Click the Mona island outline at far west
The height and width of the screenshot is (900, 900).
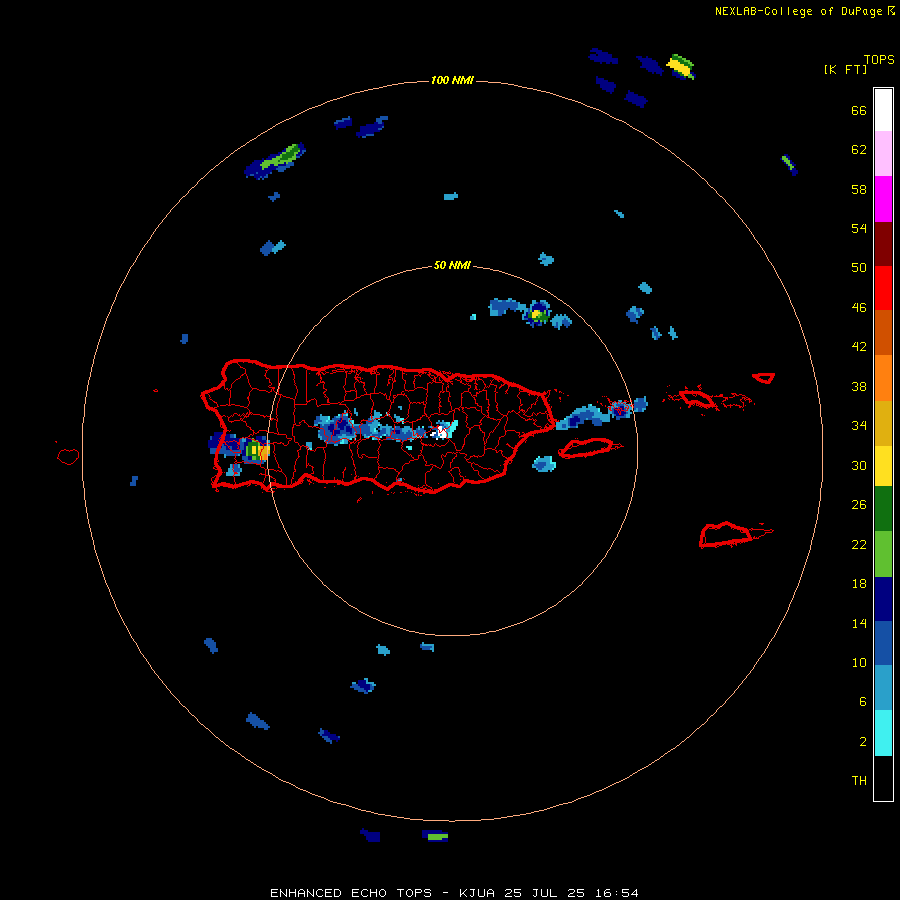coord(68,456)
